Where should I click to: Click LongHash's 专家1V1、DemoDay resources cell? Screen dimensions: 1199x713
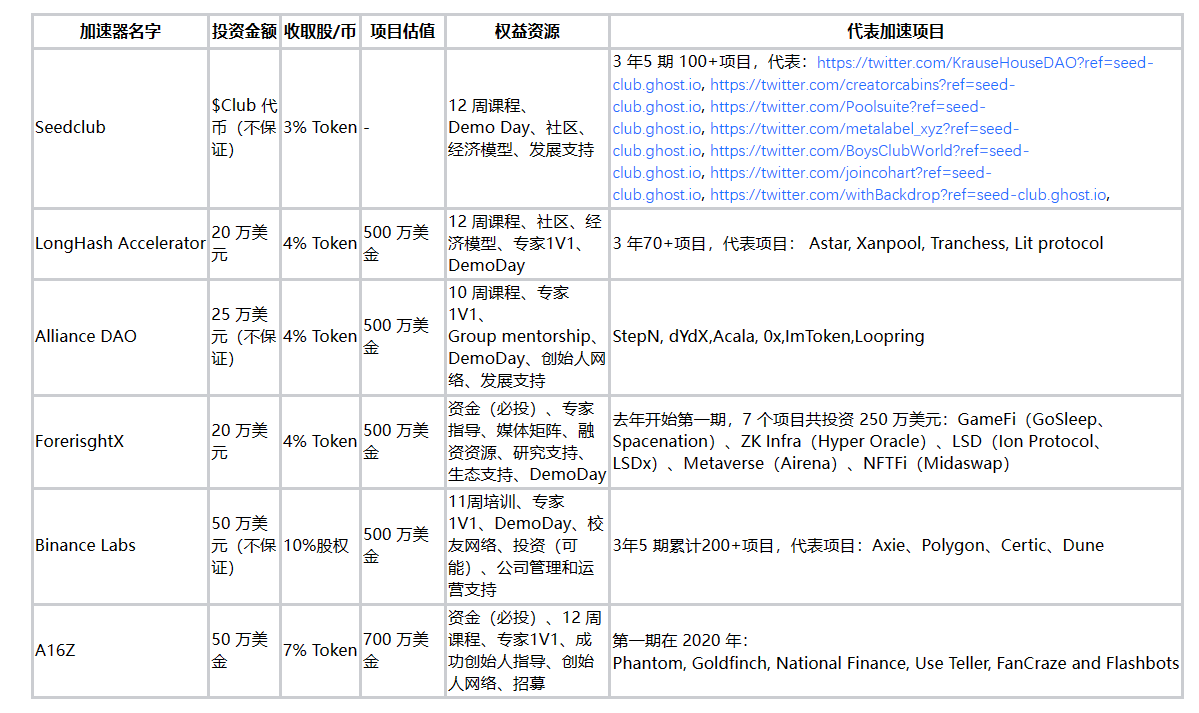527,243
